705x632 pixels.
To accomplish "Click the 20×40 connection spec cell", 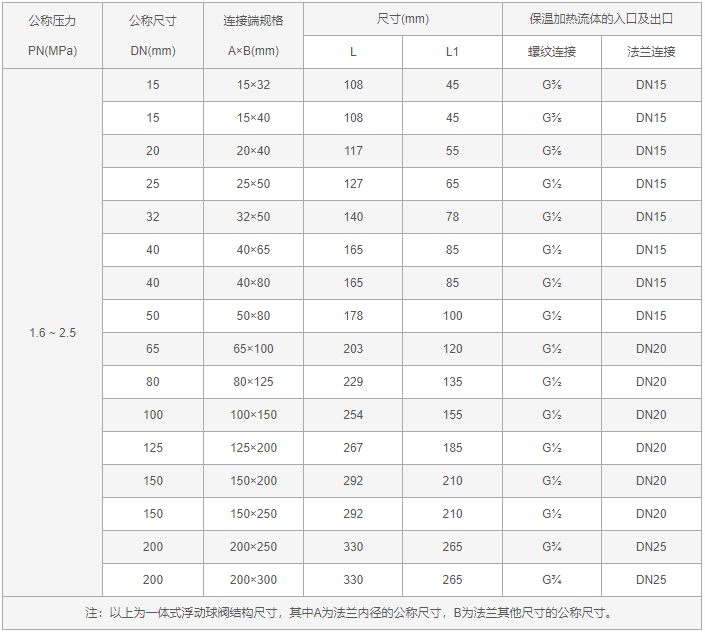I will coord(253,151).
